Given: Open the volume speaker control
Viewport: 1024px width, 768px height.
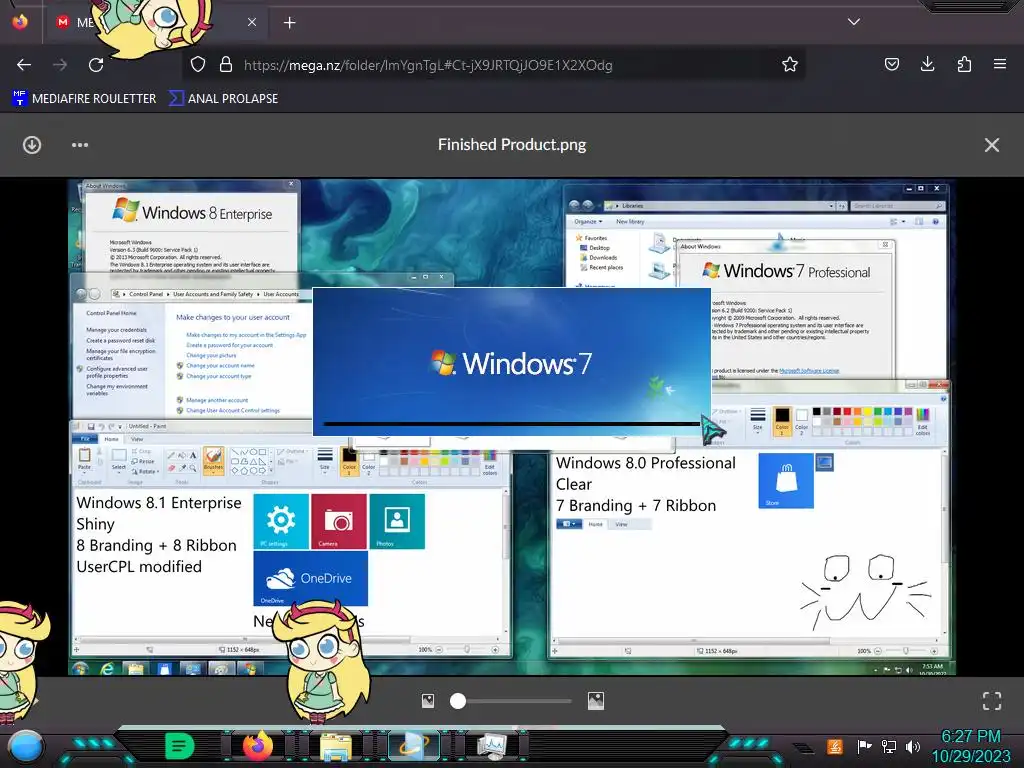Looking at the screenshot, I should 913,746.
